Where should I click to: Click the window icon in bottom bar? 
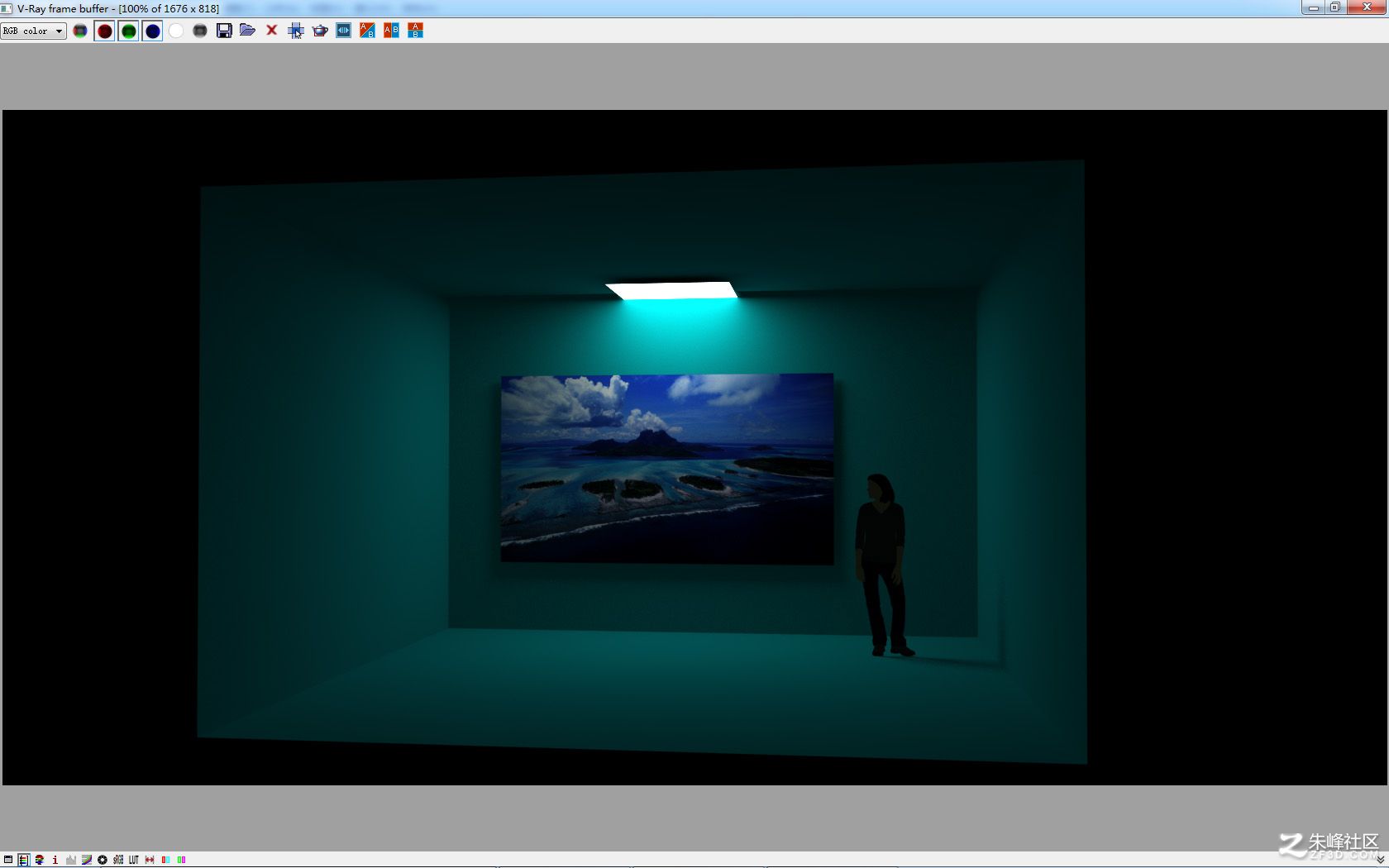point(8,860)
